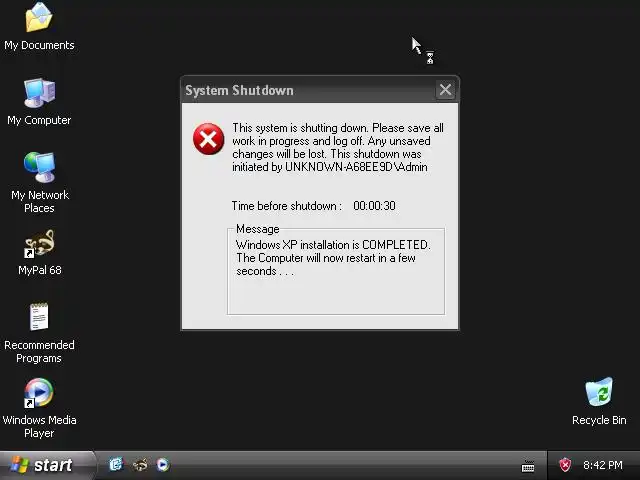Click the red error icon in dialog
Image resolution: width=640 pixels, height=480 pixels.
point(209,139)
